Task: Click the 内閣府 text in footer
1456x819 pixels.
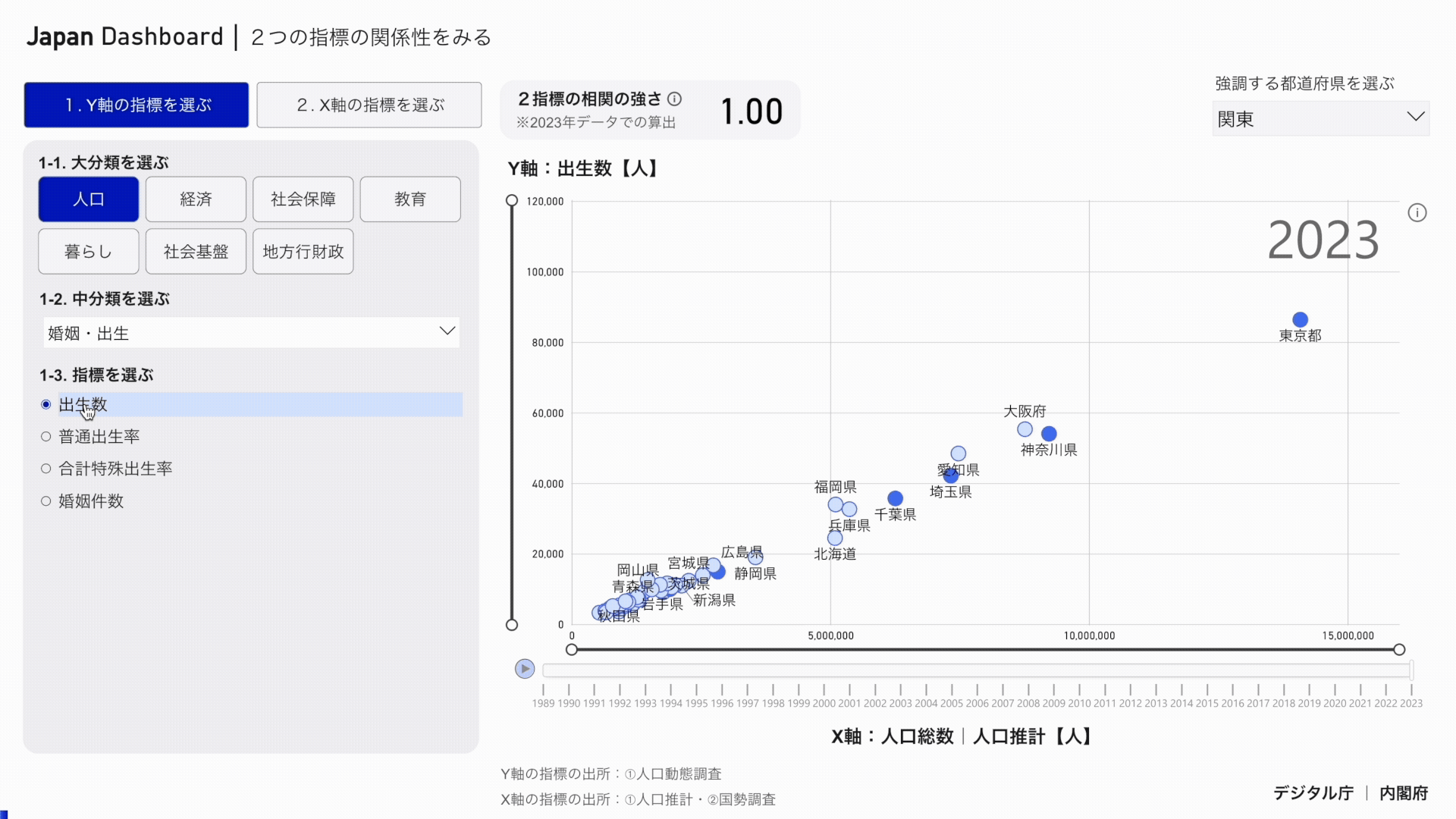Action: tap(1404, 792)
